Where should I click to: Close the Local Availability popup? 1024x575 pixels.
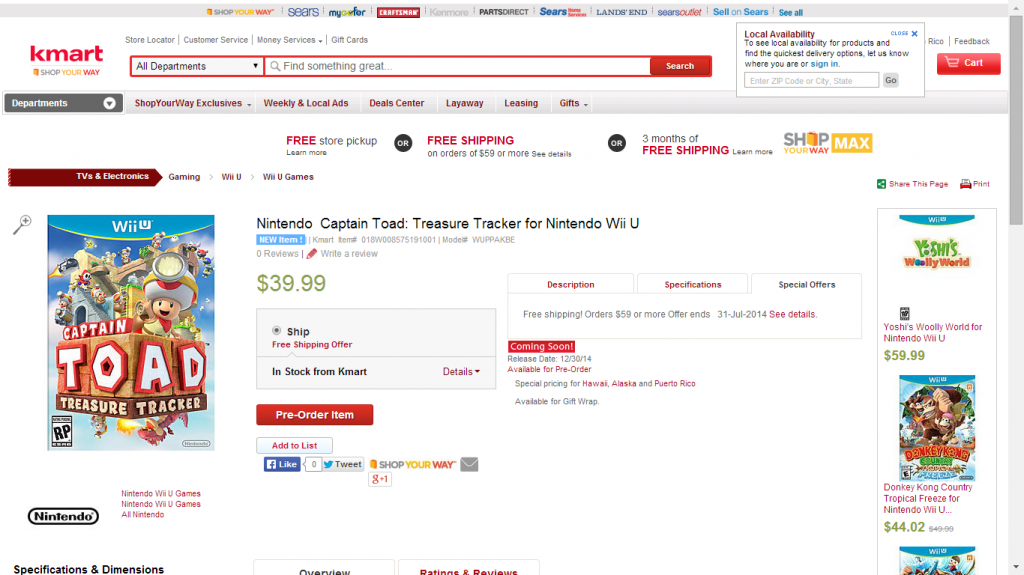914,33
